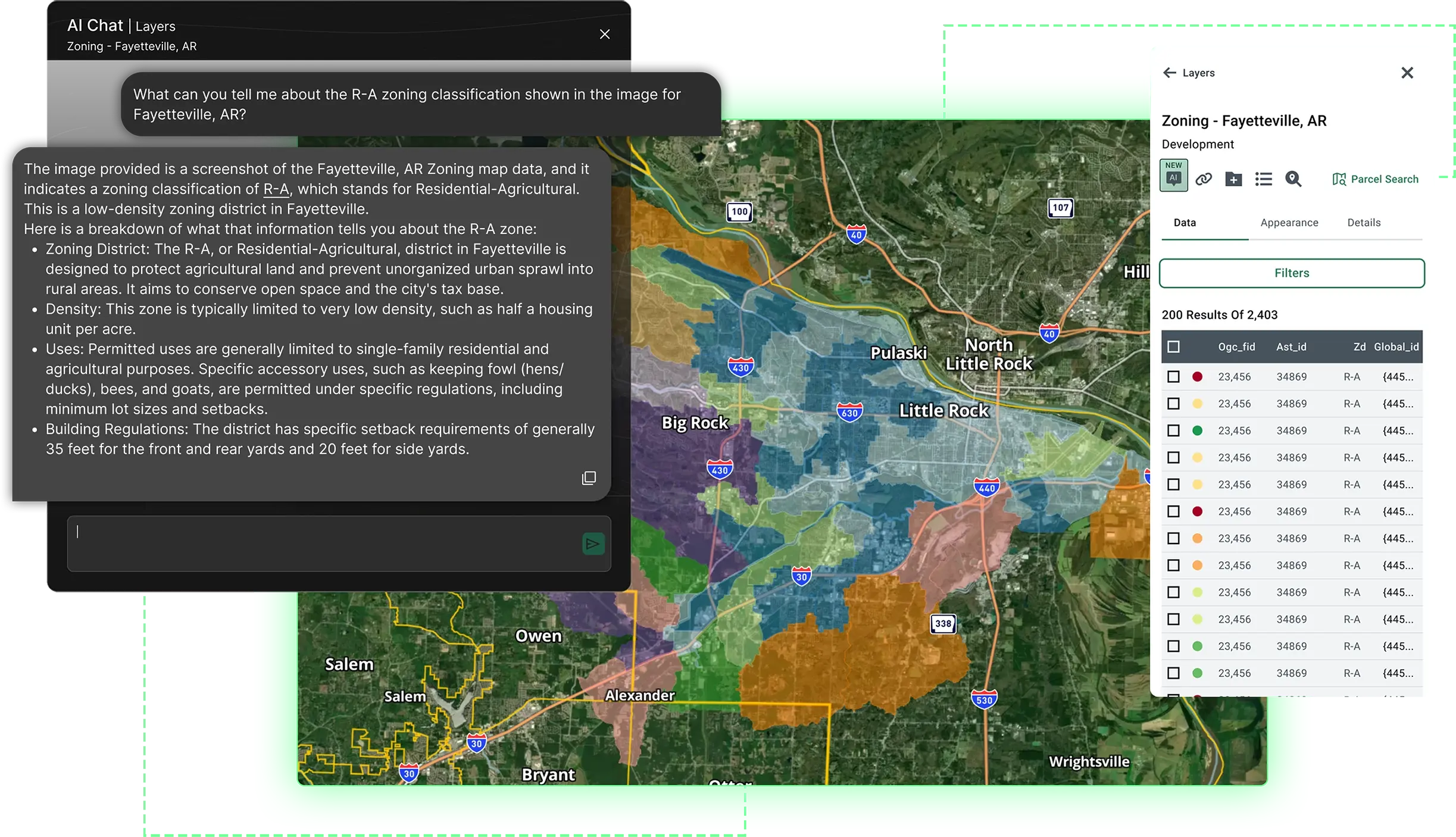Viewport: 1456px width, 837px height.
Task: Click the Interstate 440 shield on map
Action: [x=986, y=488]
